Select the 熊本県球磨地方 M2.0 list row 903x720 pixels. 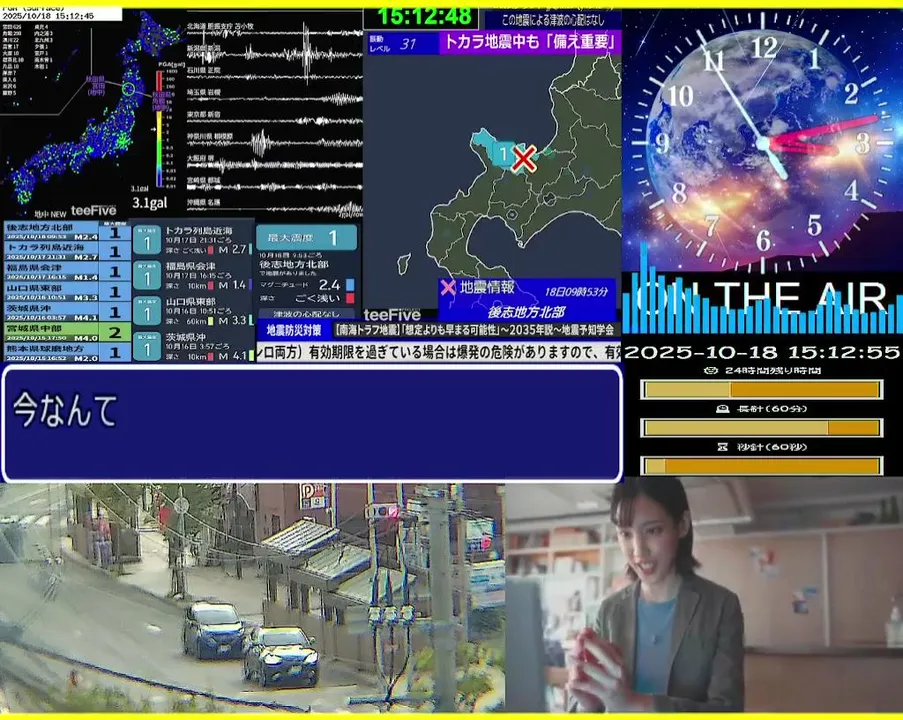tap(67, 352)
